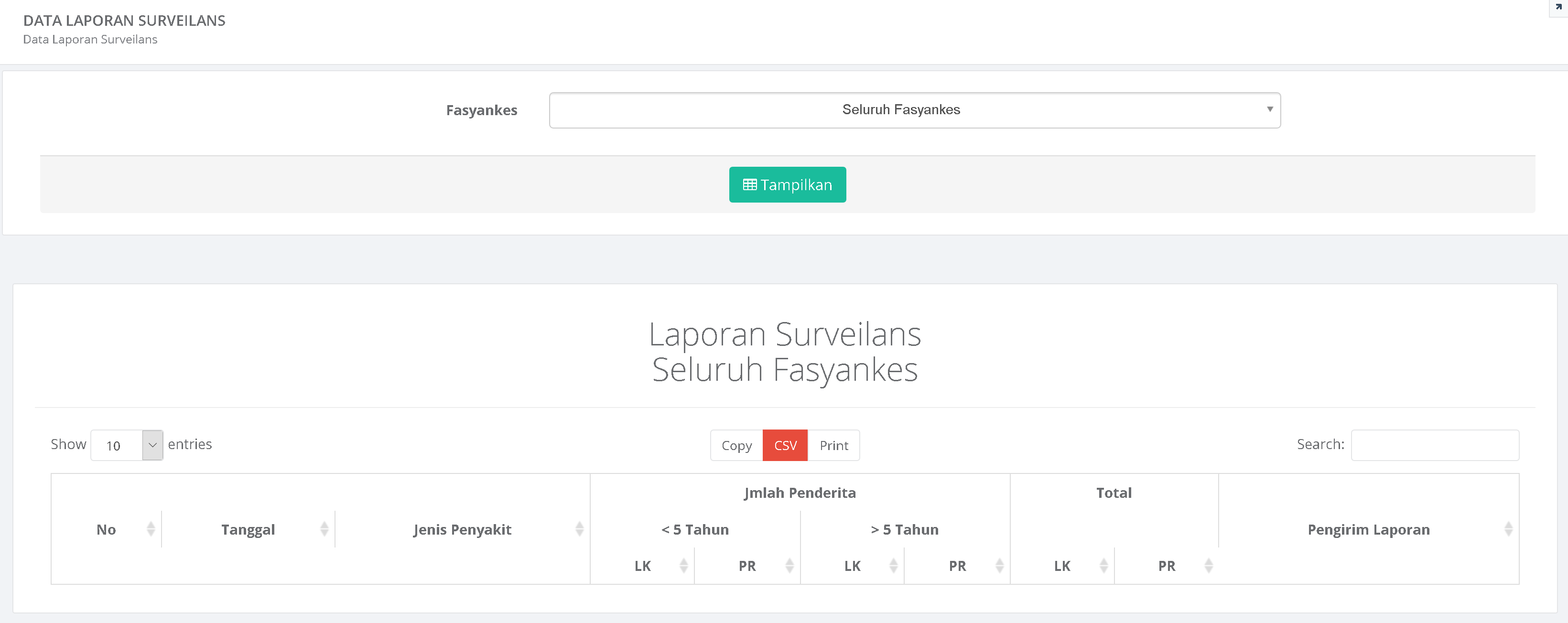Click the Copy export button

point(736,445)
